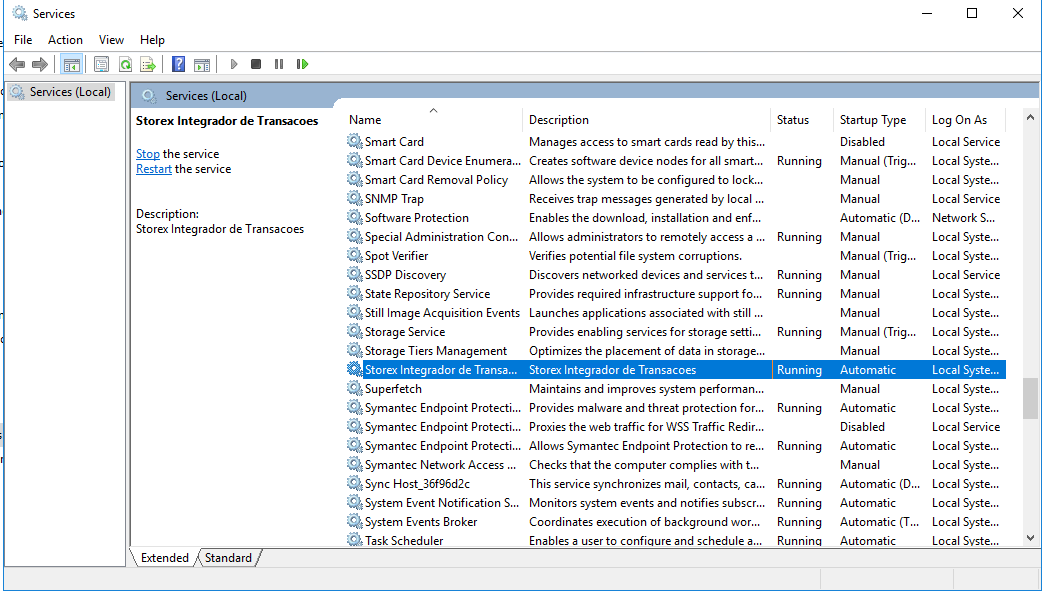Click gear icon beside Storage Service
The height and width of the screenshot is (591, 1042).
click(355, 331)
